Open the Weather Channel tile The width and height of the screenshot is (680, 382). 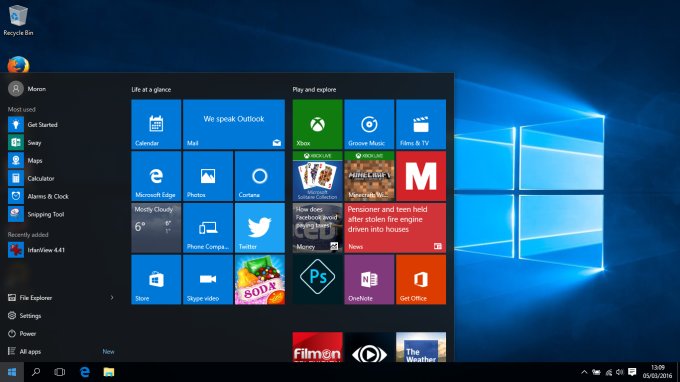(421, 347)
